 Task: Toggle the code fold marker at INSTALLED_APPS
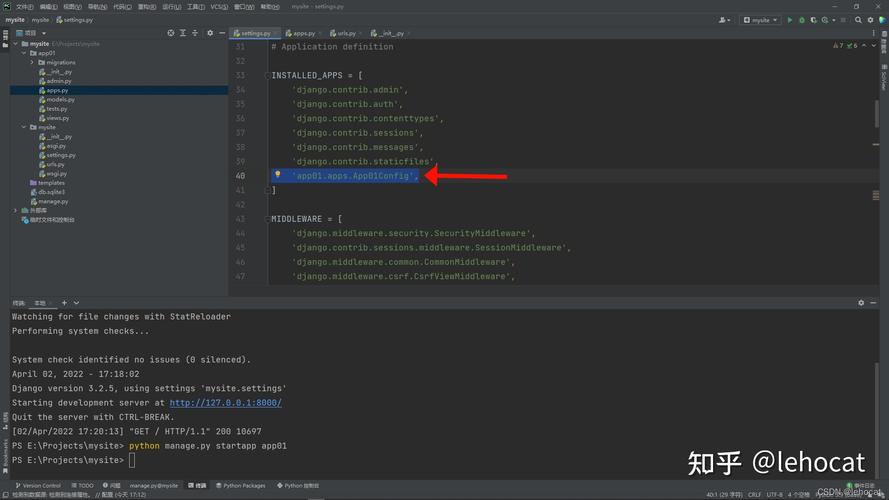pos(267,75)
